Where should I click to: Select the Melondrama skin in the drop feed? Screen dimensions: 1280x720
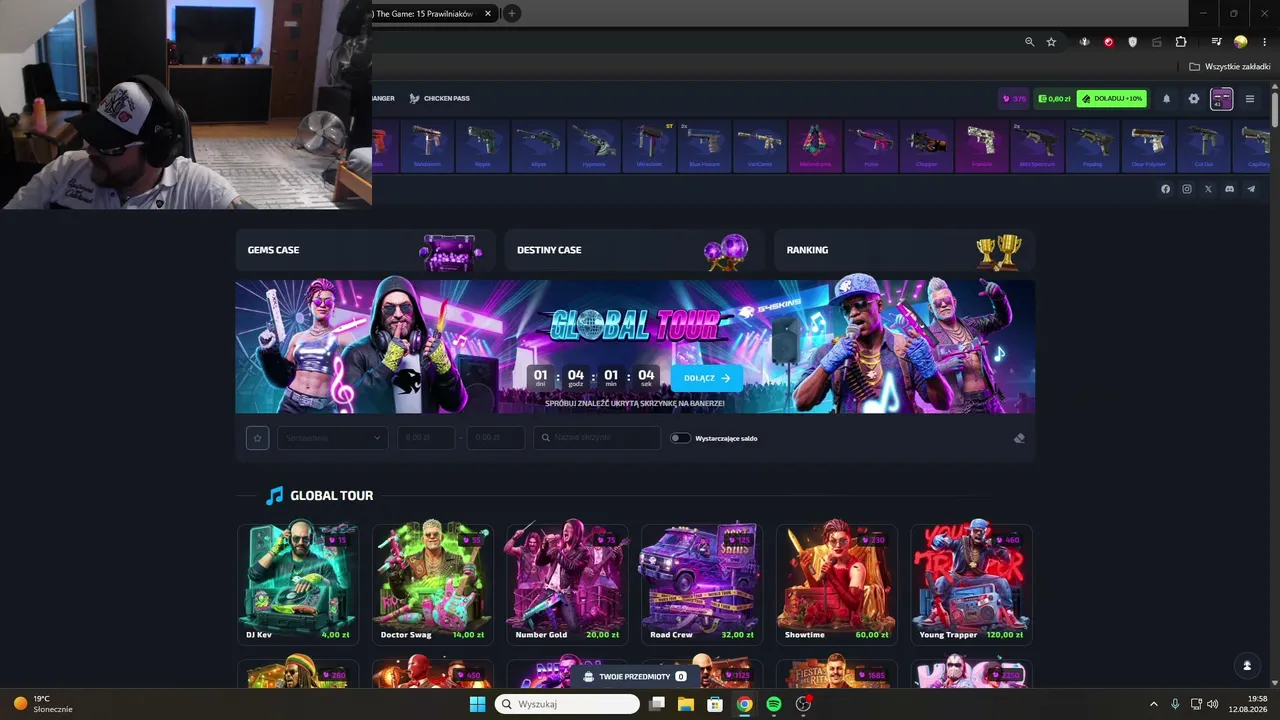point(815,146)
